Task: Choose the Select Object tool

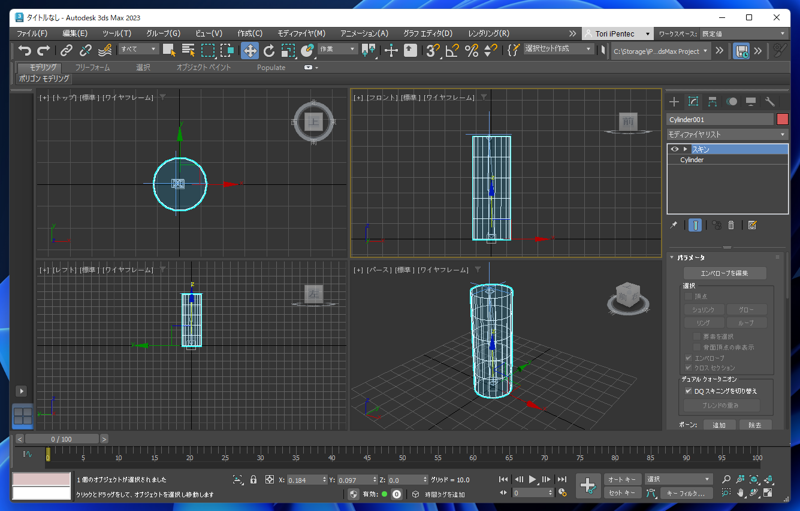Action: (169, 50)
